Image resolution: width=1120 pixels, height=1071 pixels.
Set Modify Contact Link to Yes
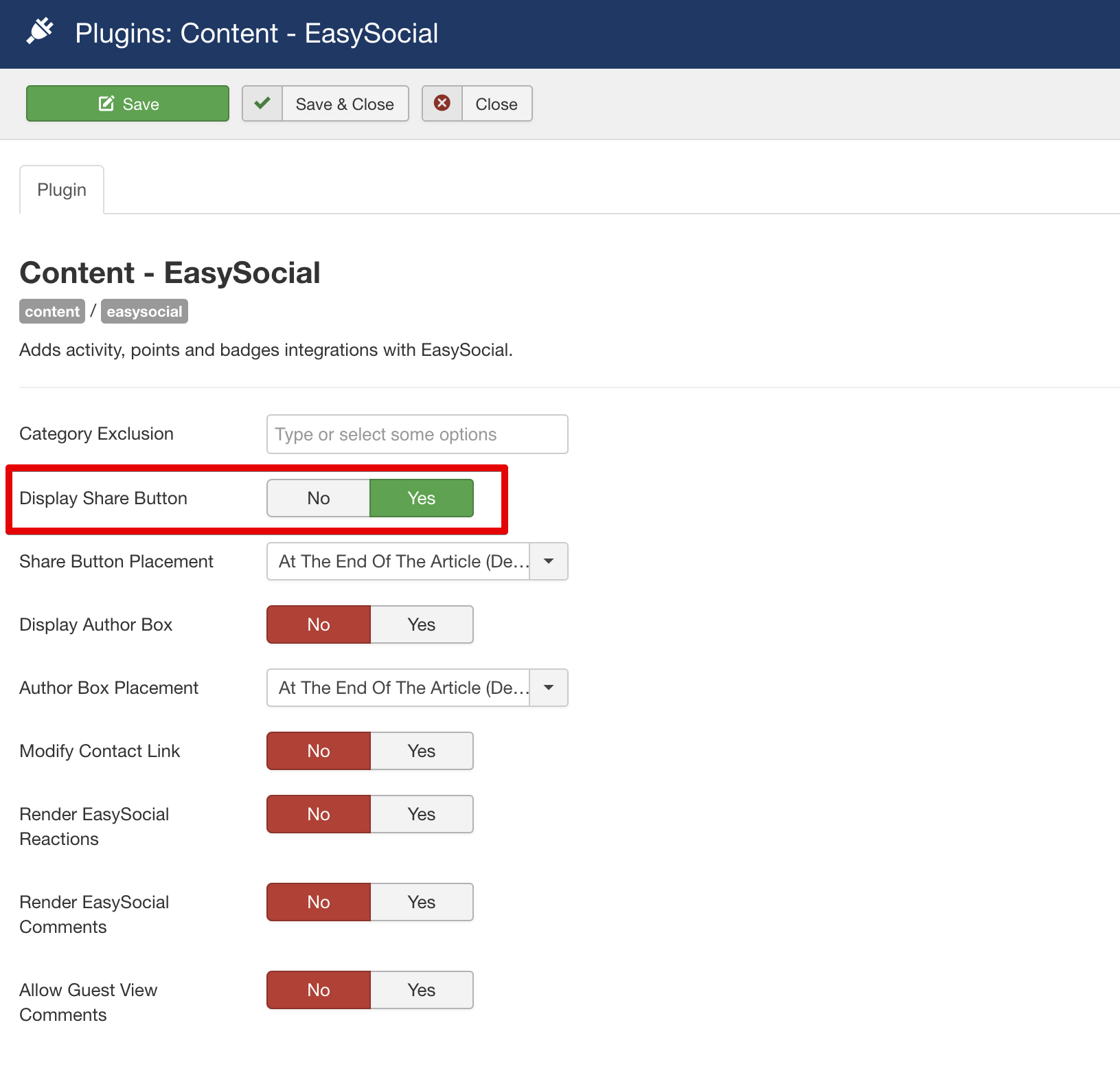click(x=422, y=751)
